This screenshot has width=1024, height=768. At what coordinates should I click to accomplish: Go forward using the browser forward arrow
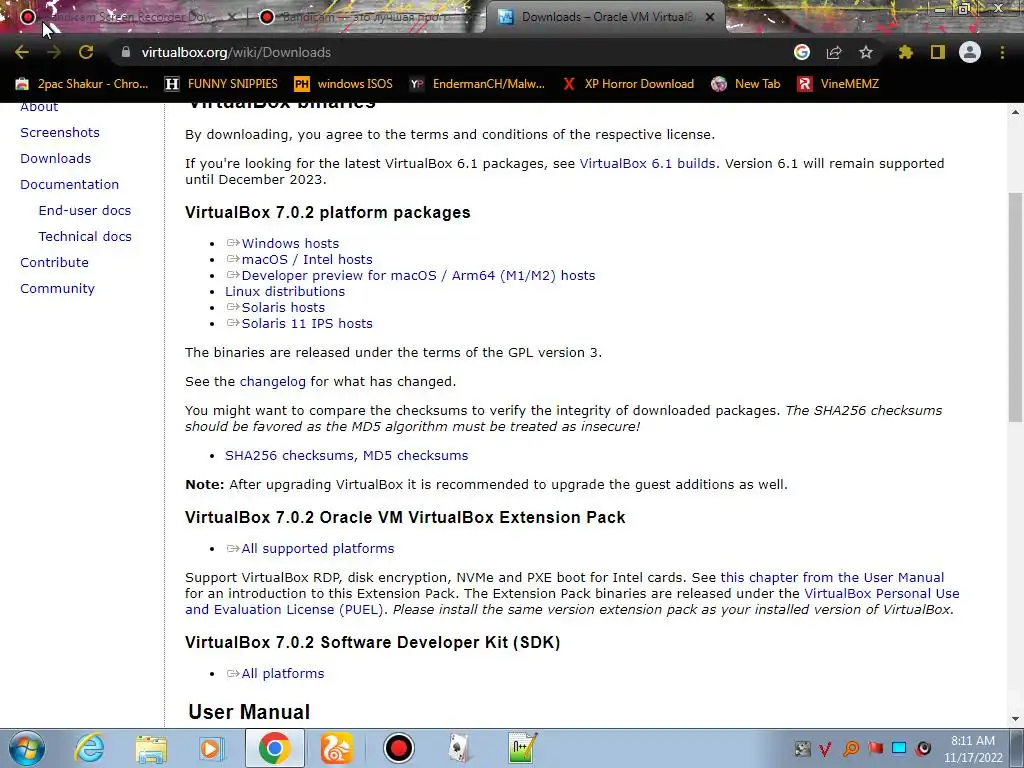point(54,52)
